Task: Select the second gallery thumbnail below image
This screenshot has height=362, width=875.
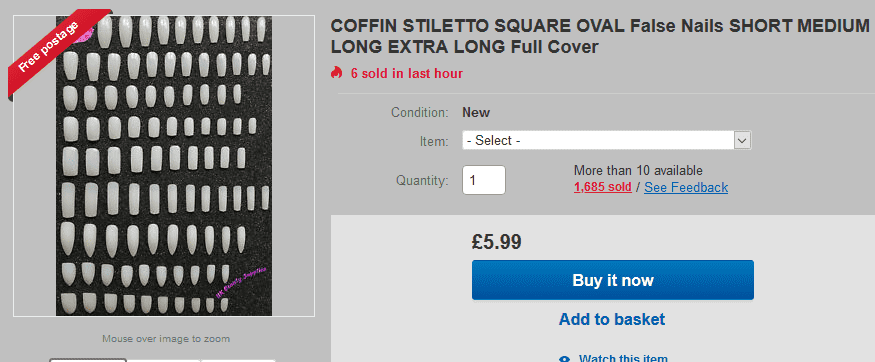Action: (164, 360)
